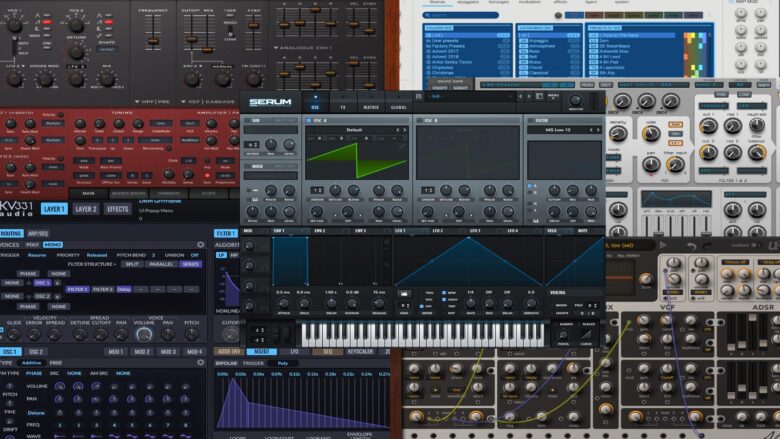Open the Serum MENU button
Viewport: 780px width, 439px height.
[553, 96]
